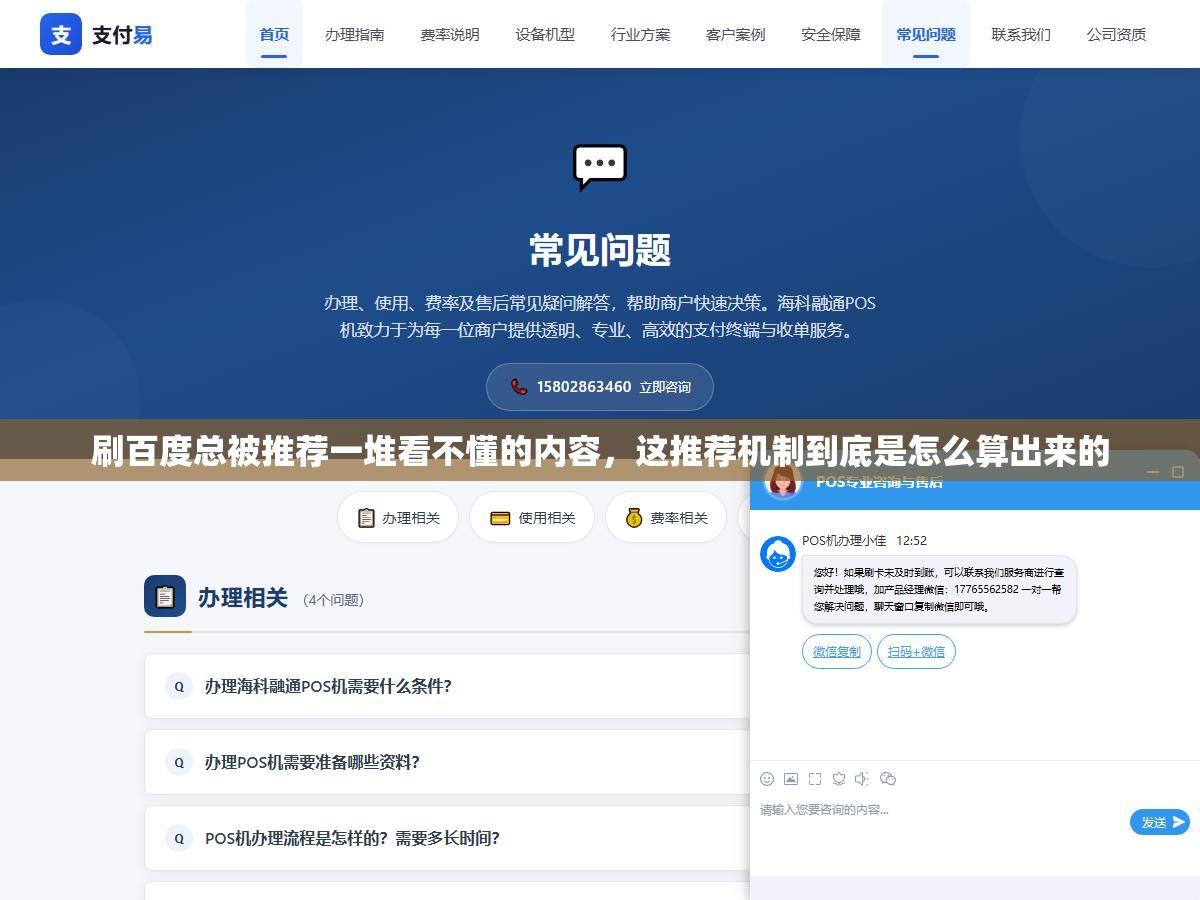Expand question 办理POS机需要准备哪些资料?
Image resolution: width=1200 pixels, height=900 pixels.
[x=447, y=762]
